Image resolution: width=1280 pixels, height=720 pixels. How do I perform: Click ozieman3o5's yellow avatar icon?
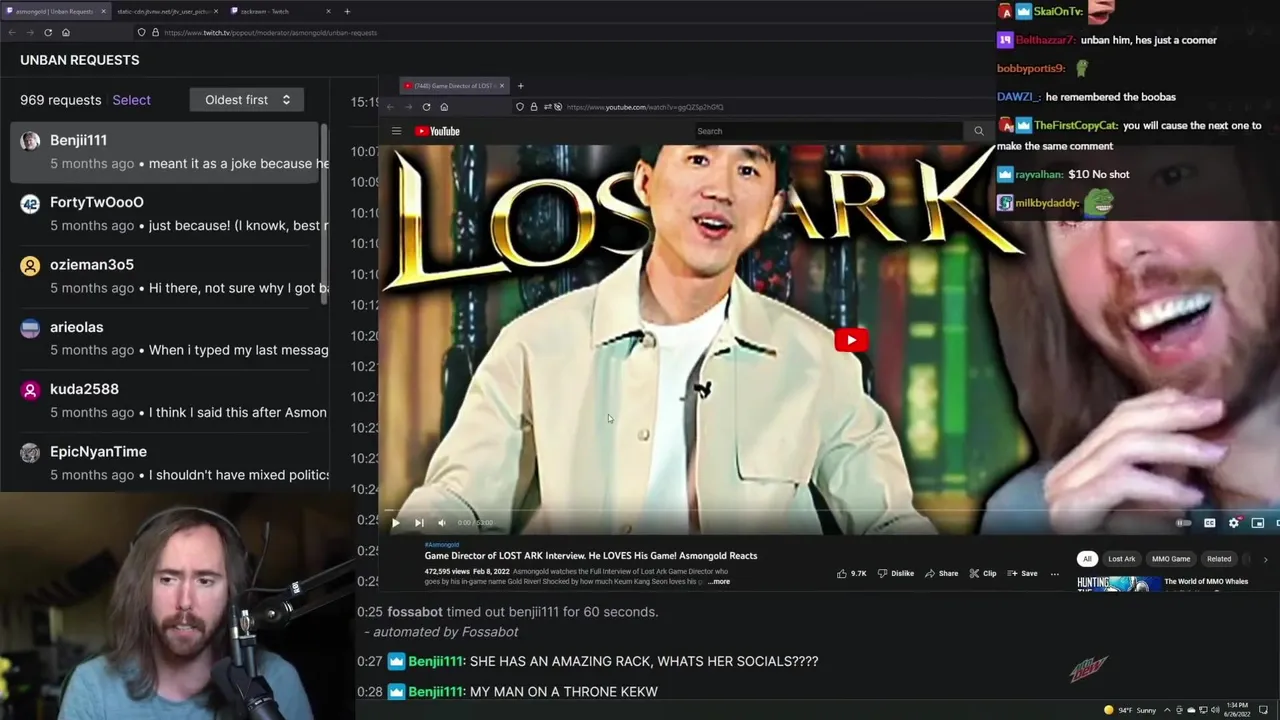(x=30, y=265)
